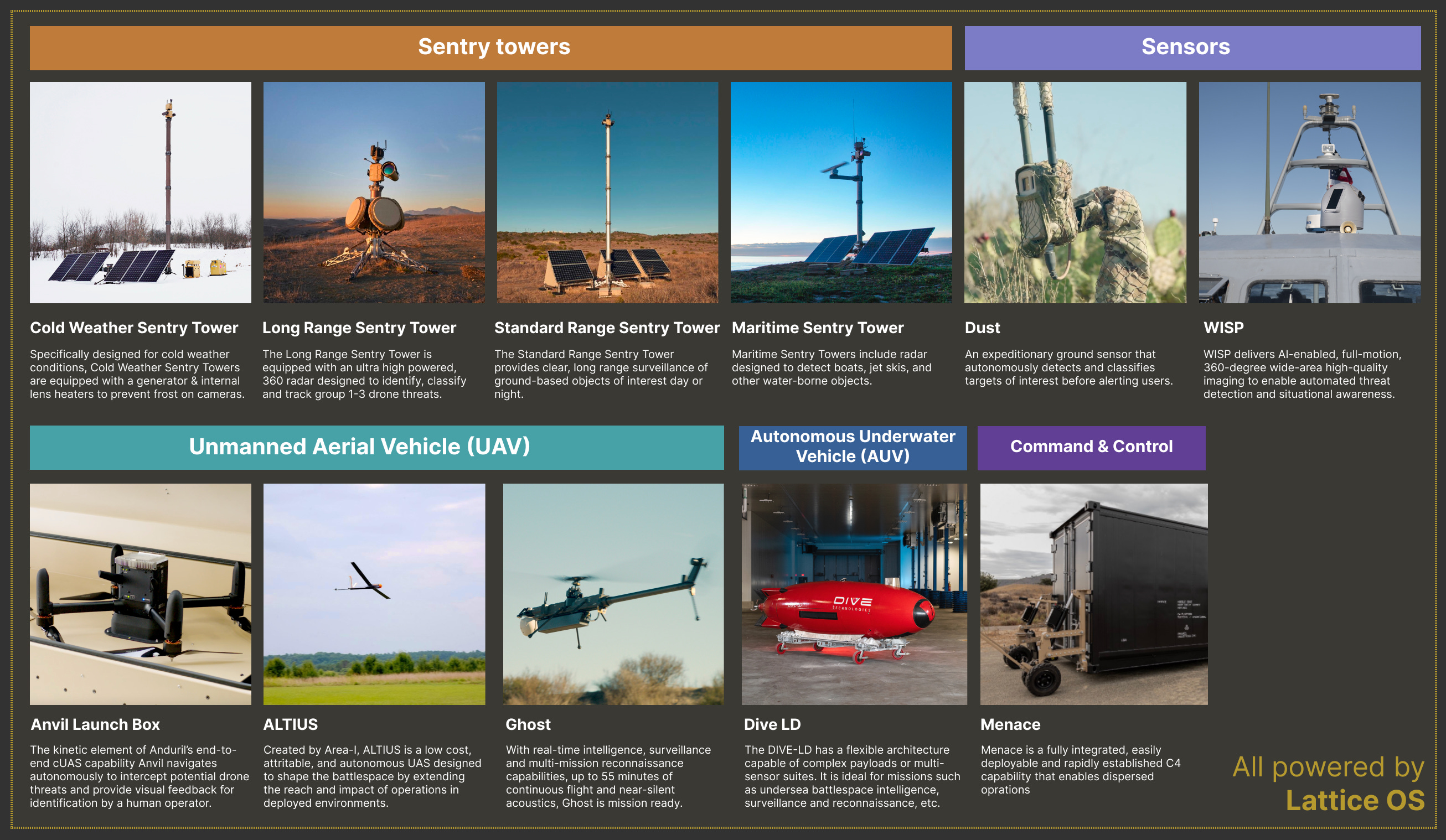Image resolution: width=1446 pixels, height=840 pixels.
Task: Click the Menace description about C4 capability
Action: click(1081, 770)
